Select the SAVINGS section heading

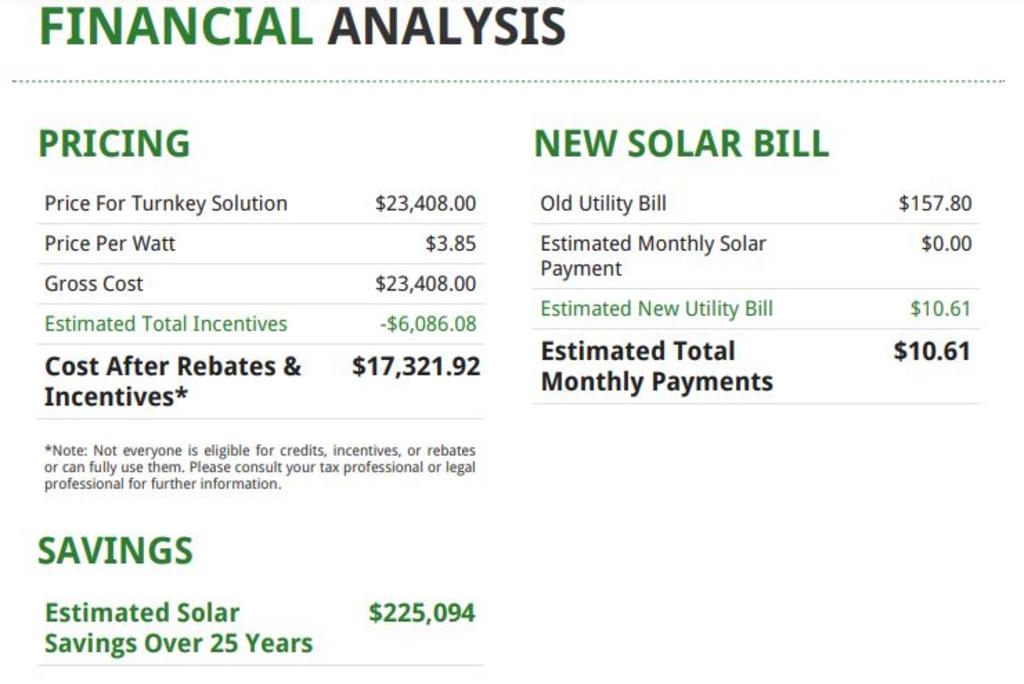tap(115, 551)
